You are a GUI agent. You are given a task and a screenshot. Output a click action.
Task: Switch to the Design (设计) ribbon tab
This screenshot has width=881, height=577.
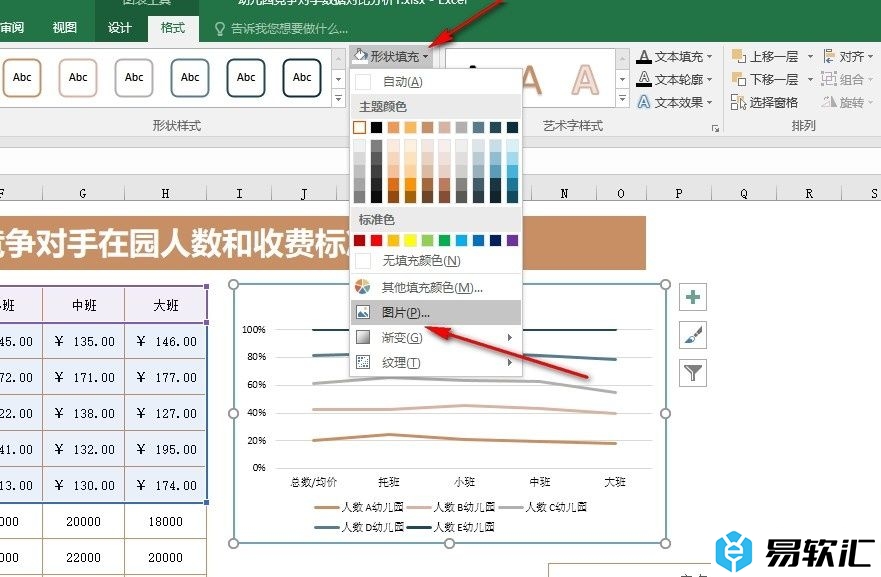(x=119, y=28)
